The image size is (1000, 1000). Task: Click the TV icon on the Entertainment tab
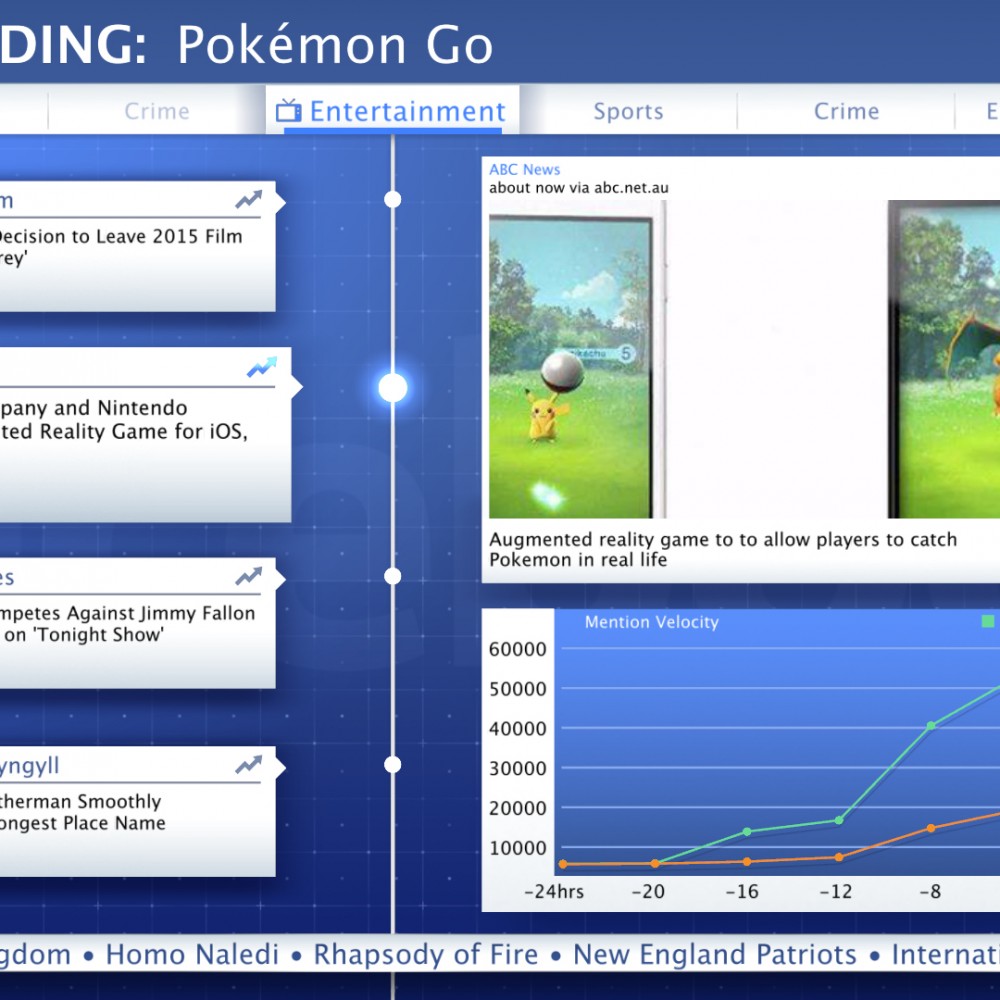288,111
